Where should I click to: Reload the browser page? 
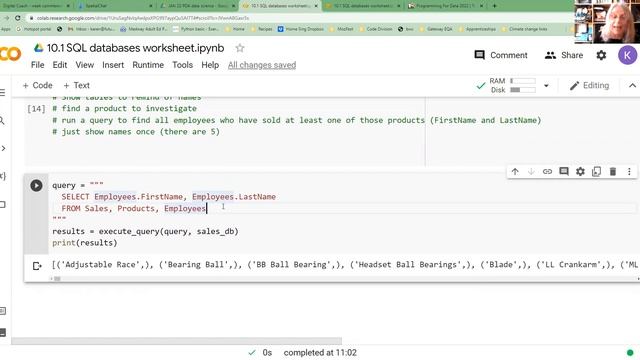click(x=18, y=18)
